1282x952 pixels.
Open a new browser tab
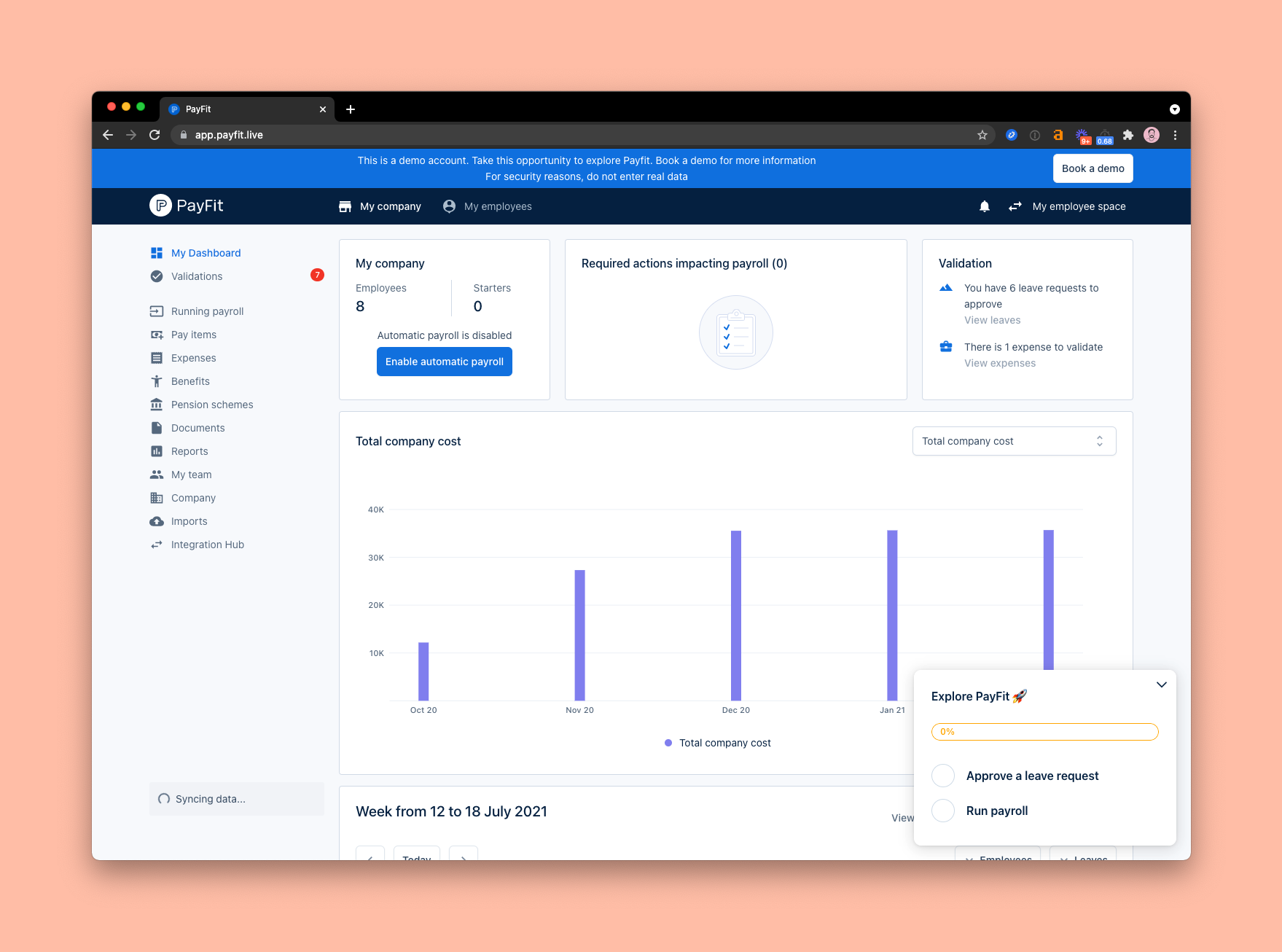pos(351,109)
